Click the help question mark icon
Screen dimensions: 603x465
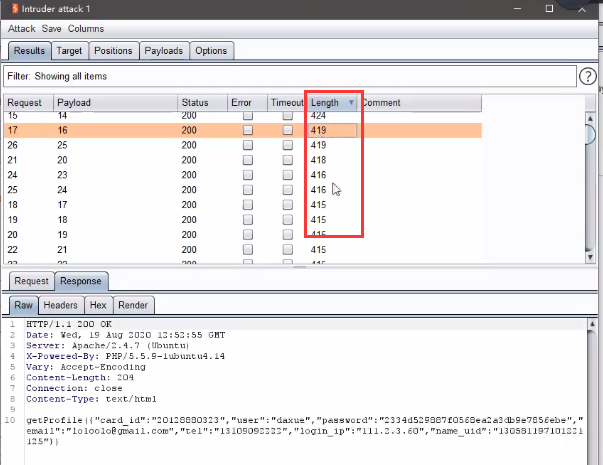pyautogui.click(x=588, y=77)
